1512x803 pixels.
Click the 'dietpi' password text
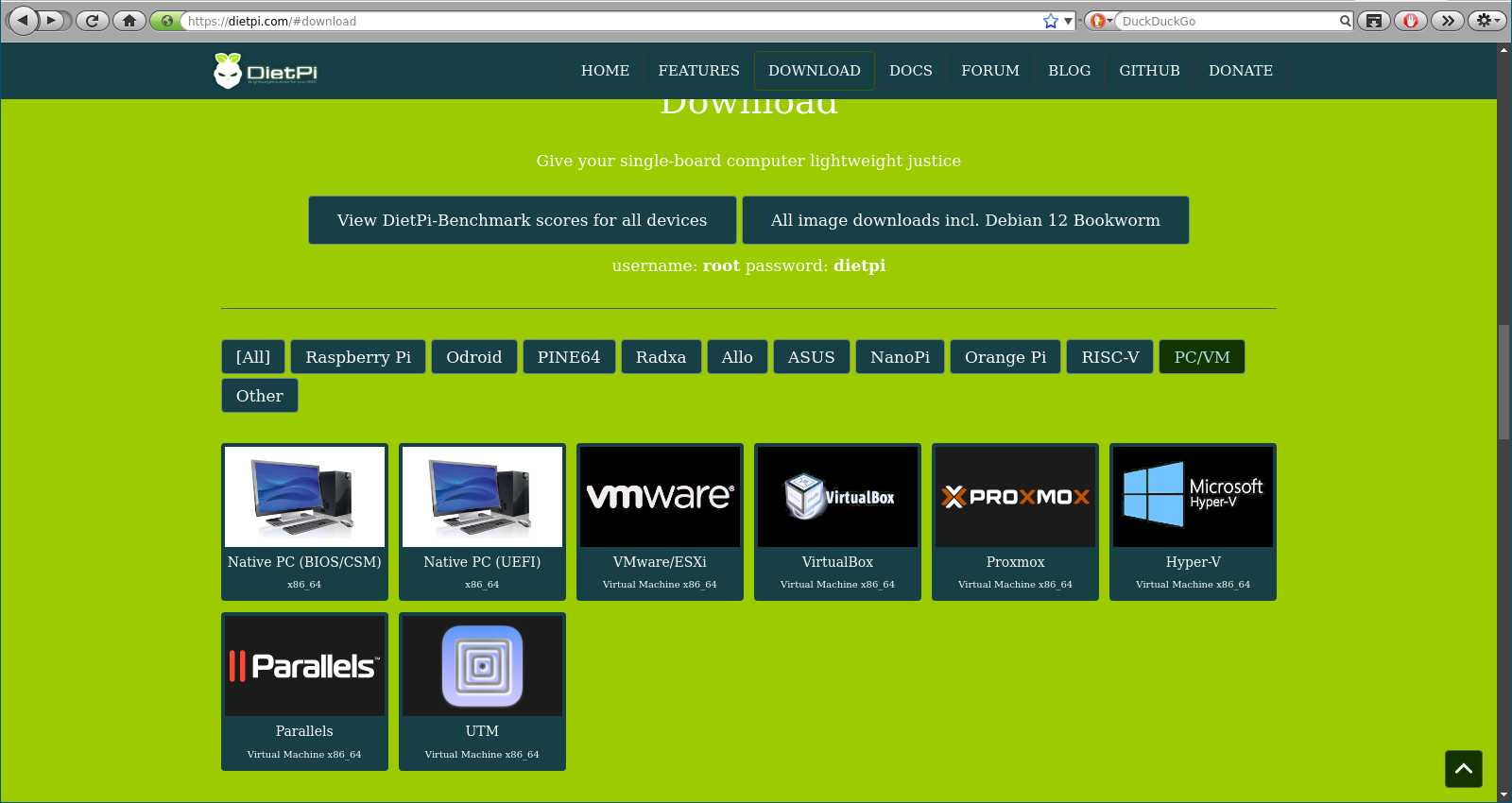click(860, 265)
